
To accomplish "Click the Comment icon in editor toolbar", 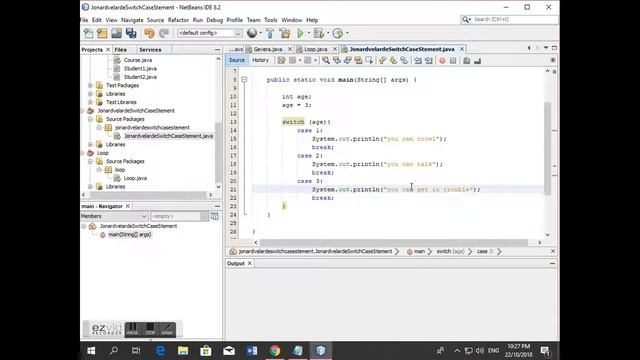I will (x=467, y=60).
